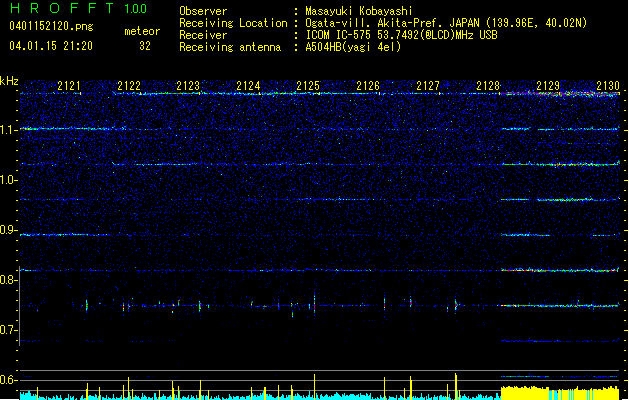Click the kHz axis unit label

point(9,81)
